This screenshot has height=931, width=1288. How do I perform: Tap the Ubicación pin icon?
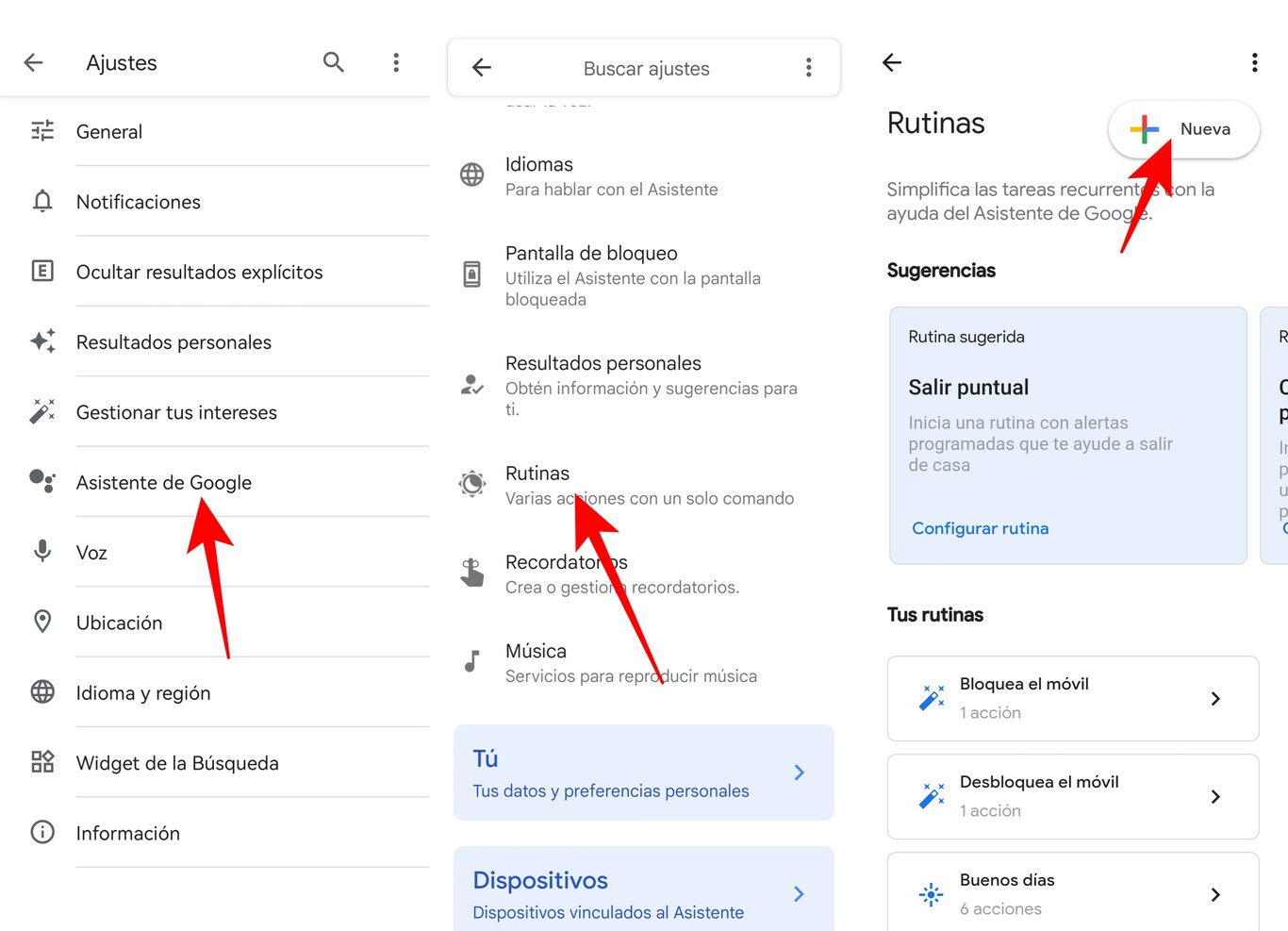pyautogui.click(x=42, y=622)
